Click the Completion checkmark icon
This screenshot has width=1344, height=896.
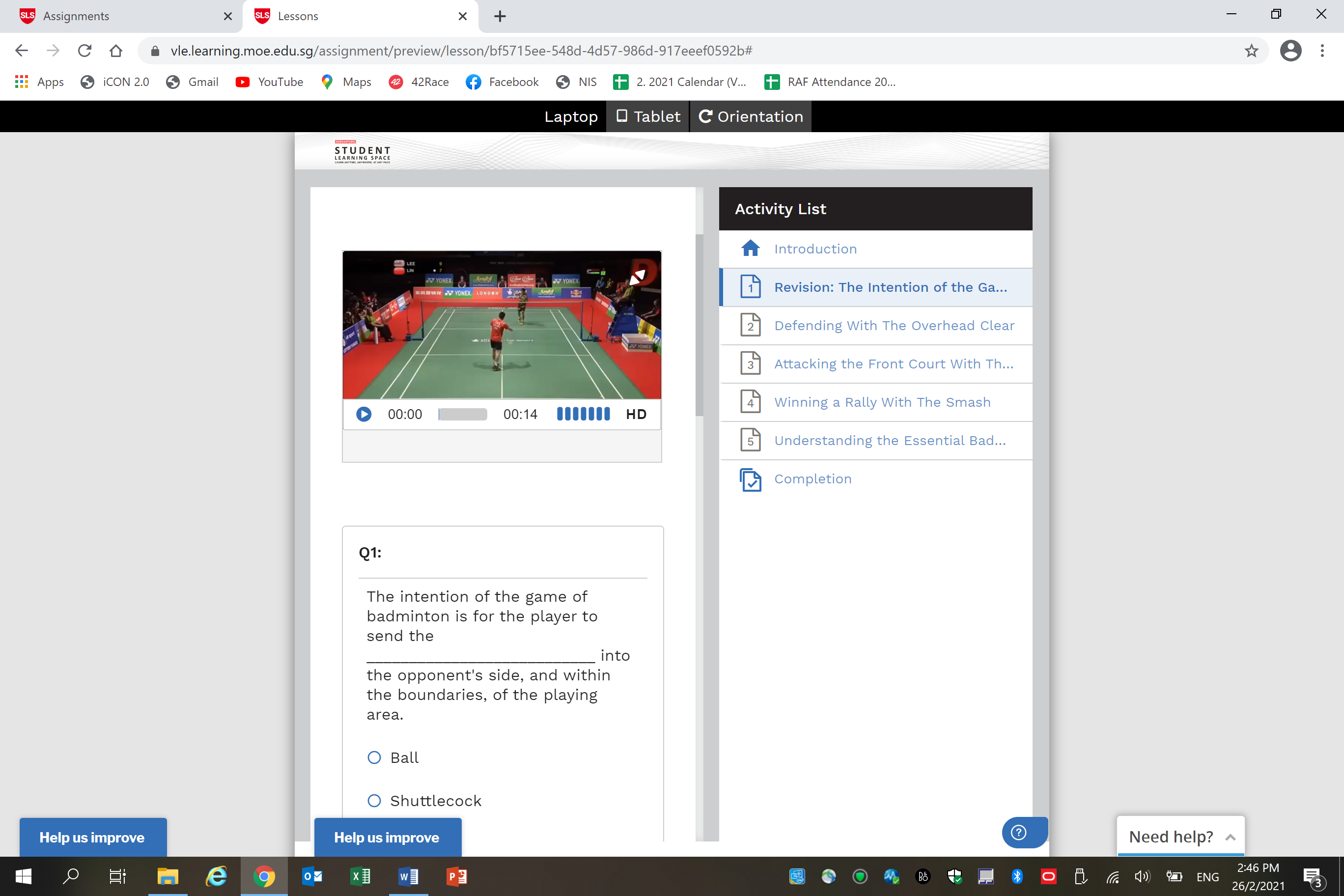click(x=750, y=479)
